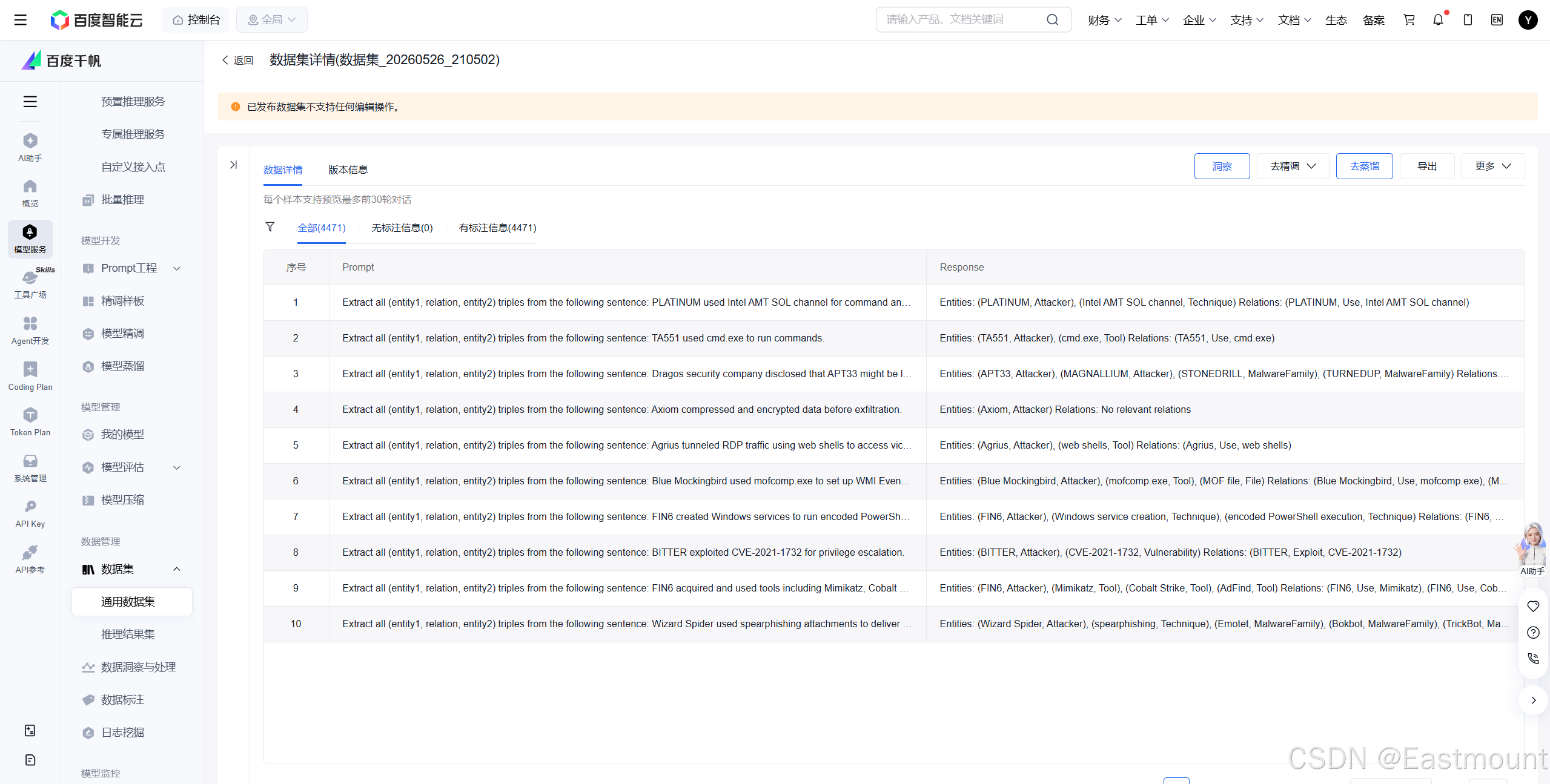This screenshot has height=784, width=1550.
Task: Go to 概览 overview
Action: tap(30, 193)
